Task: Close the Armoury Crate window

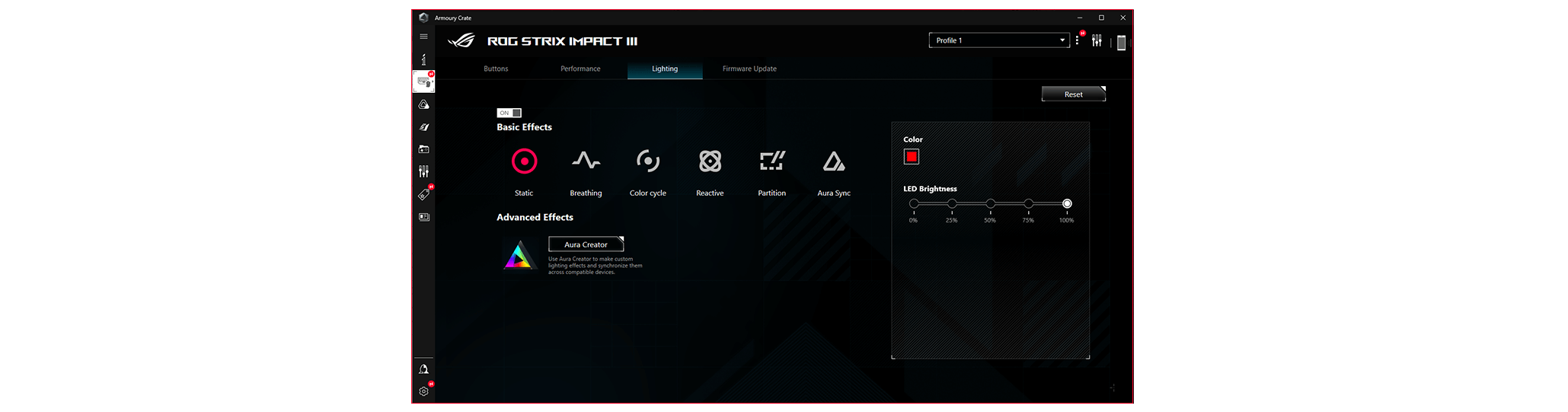Action: pos(1123,18)
